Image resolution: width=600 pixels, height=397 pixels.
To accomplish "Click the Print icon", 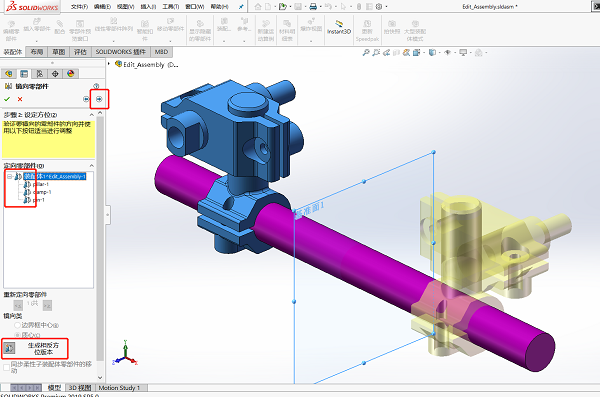I will (x=313, y=7).
